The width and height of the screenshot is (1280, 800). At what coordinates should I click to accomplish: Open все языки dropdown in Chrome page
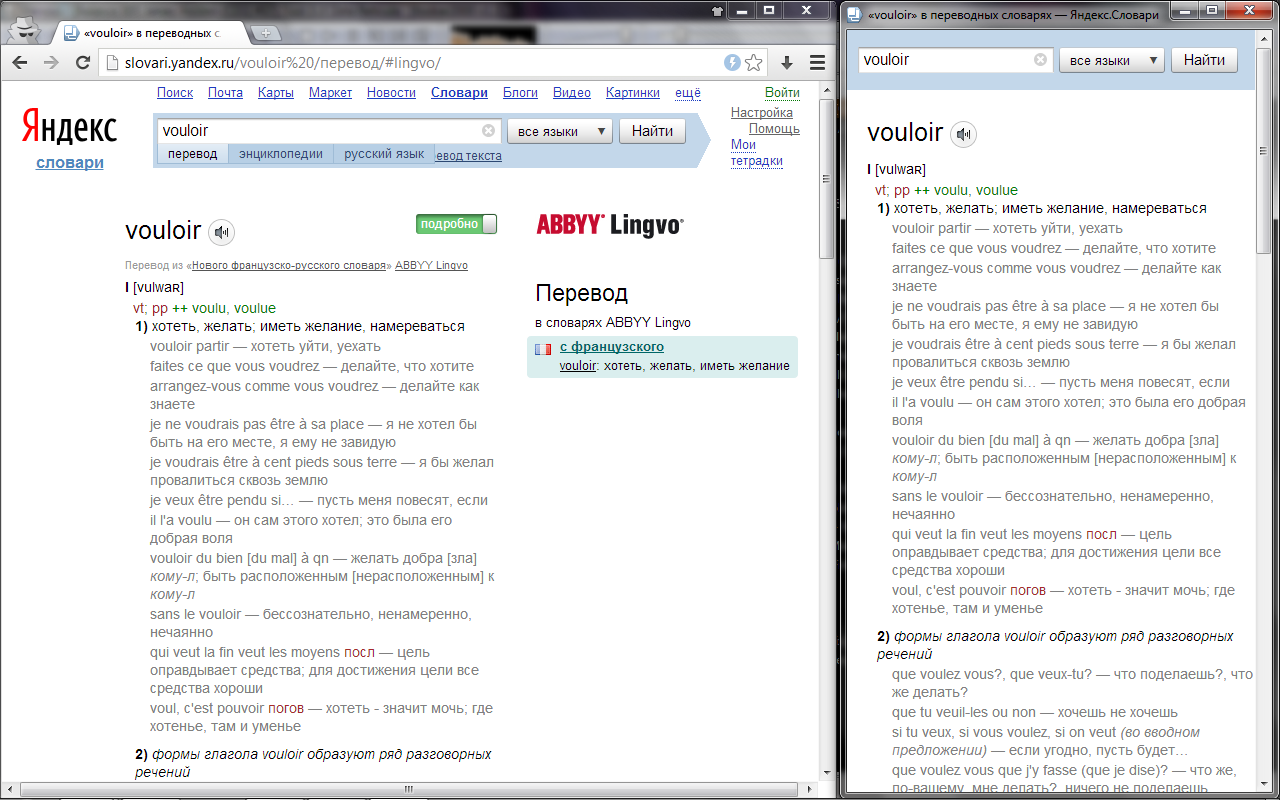pyautogui.click(x=559, y=131)
